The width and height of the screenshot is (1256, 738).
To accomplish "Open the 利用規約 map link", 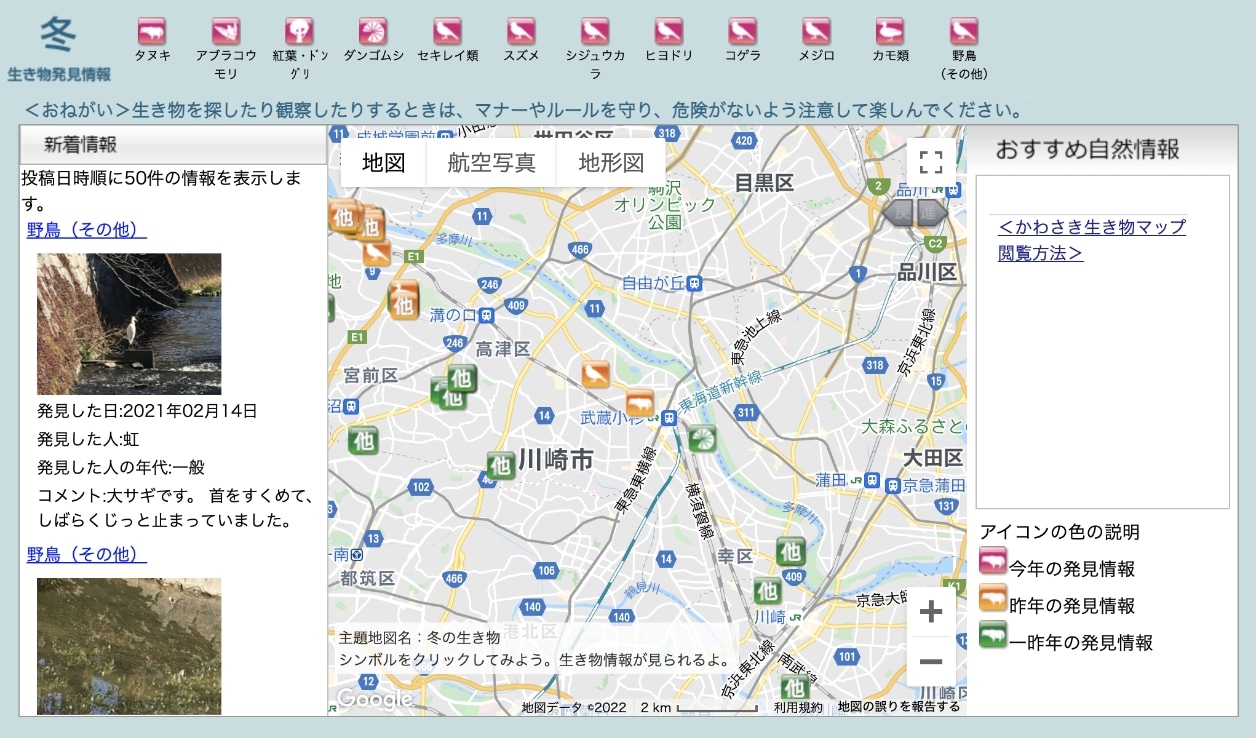I will (x=798, y=707).
